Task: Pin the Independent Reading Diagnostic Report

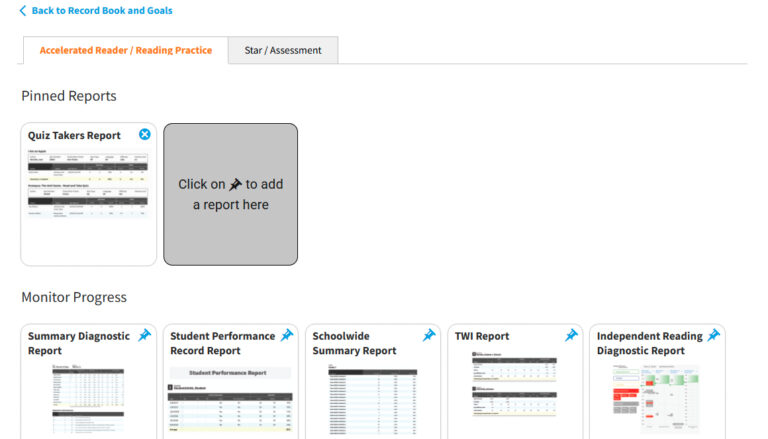Action: point(714,336)
